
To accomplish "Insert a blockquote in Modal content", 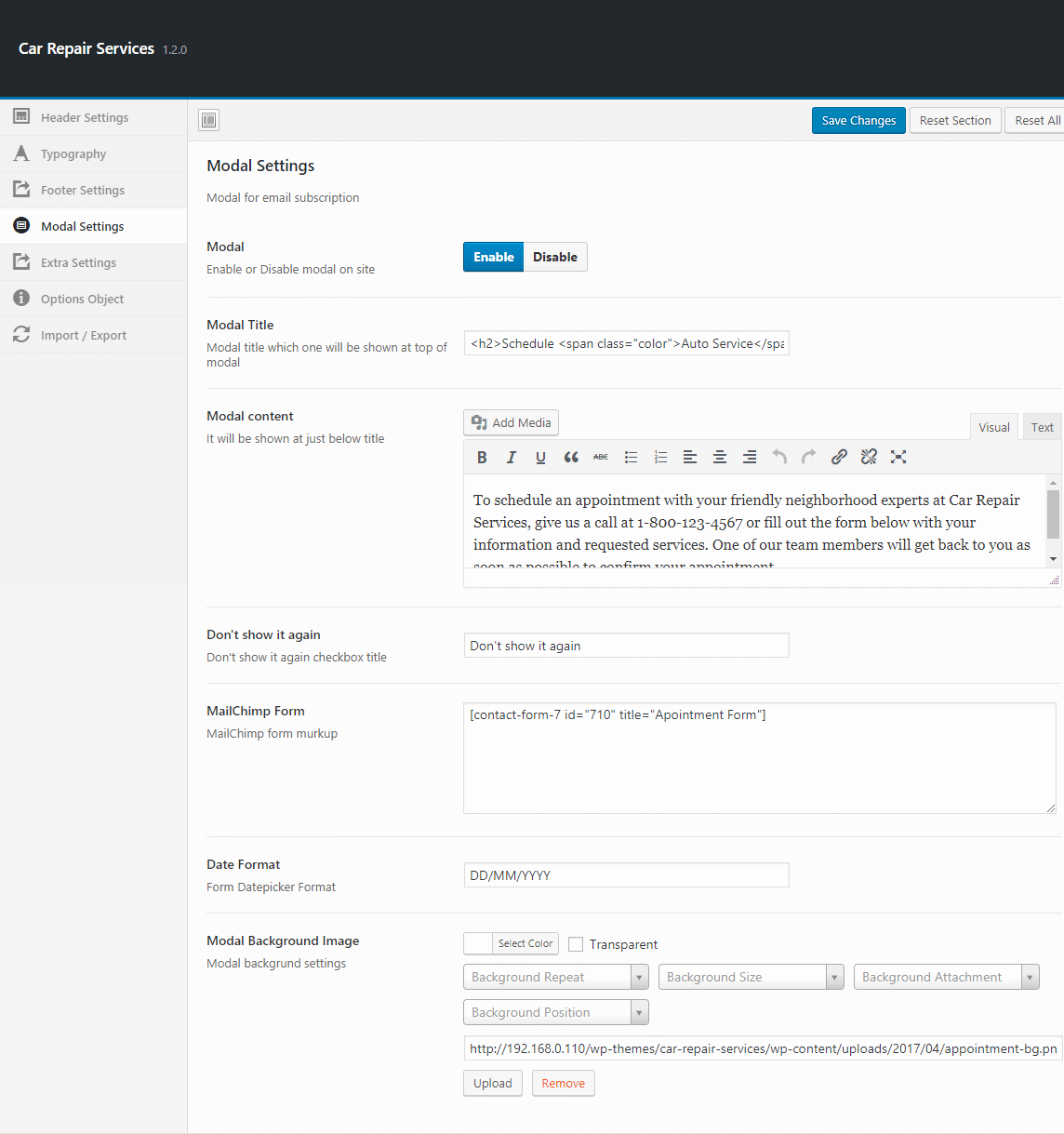I will coord(571,457).
